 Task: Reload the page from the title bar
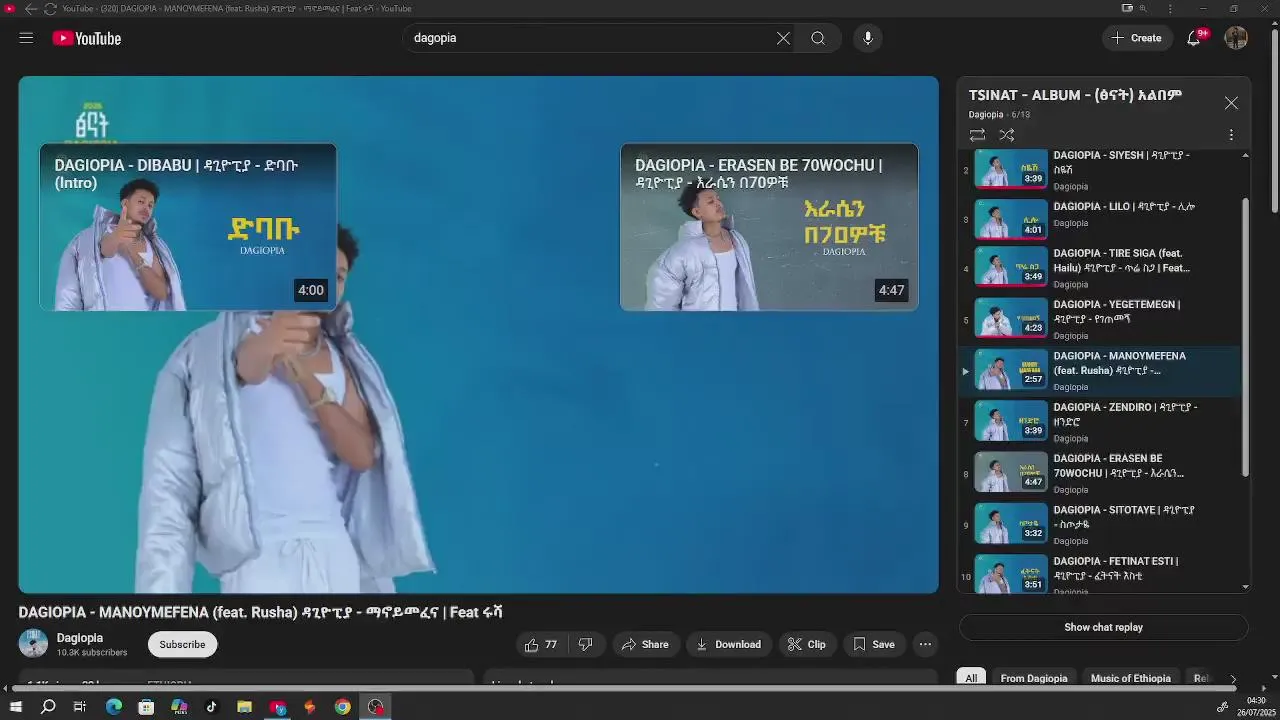pyautogui.click(x=49, y=8)
